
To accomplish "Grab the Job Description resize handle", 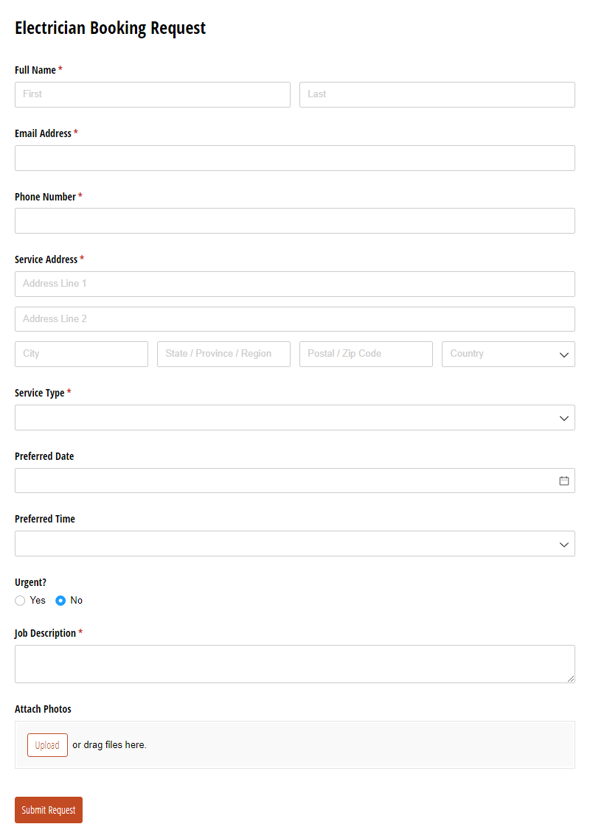I will 571,679.
